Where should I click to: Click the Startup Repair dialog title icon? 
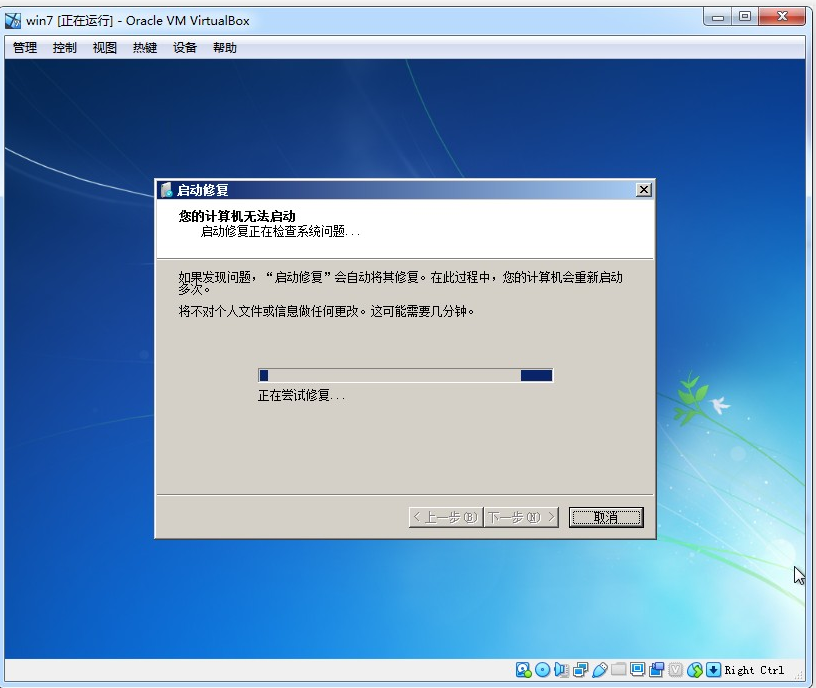pos(166,190)
